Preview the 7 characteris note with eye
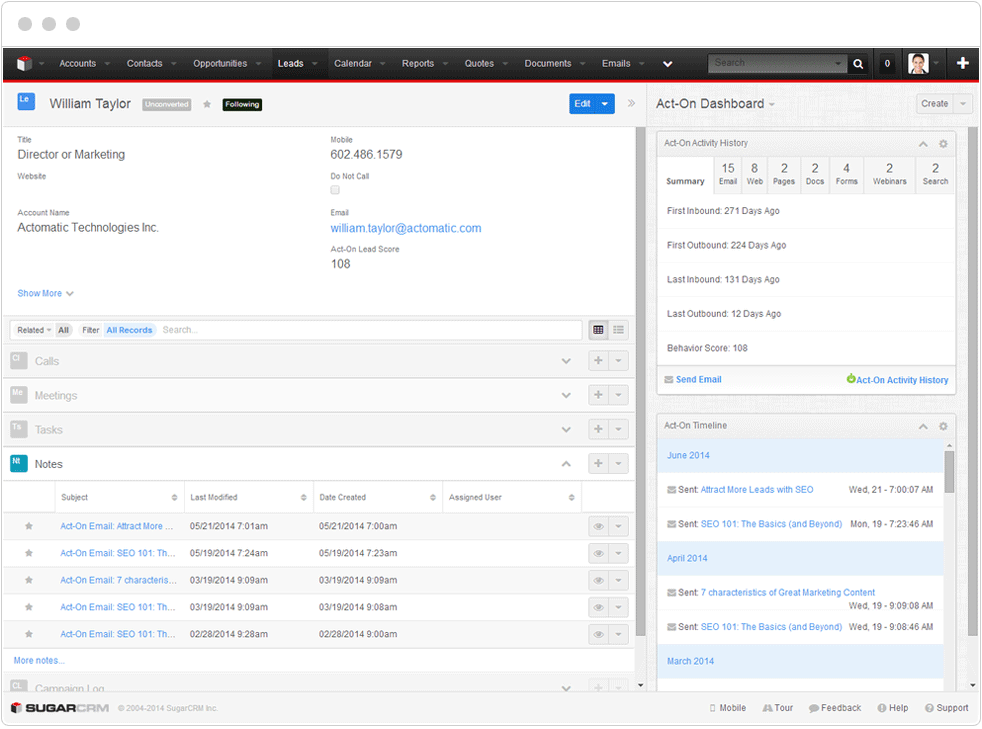Screen dimensions: 982x729 tap(599, 581)
